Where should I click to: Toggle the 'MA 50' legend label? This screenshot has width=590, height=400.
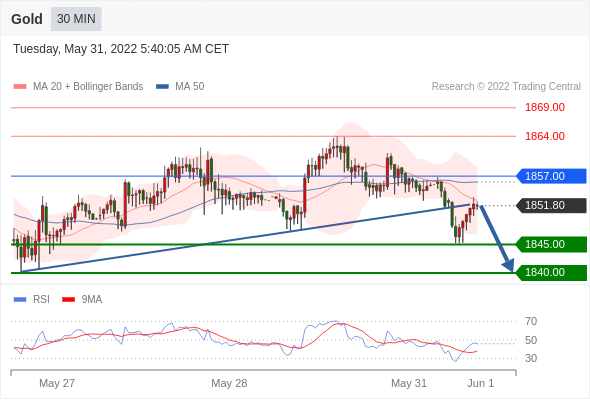(x=190, y=87)
